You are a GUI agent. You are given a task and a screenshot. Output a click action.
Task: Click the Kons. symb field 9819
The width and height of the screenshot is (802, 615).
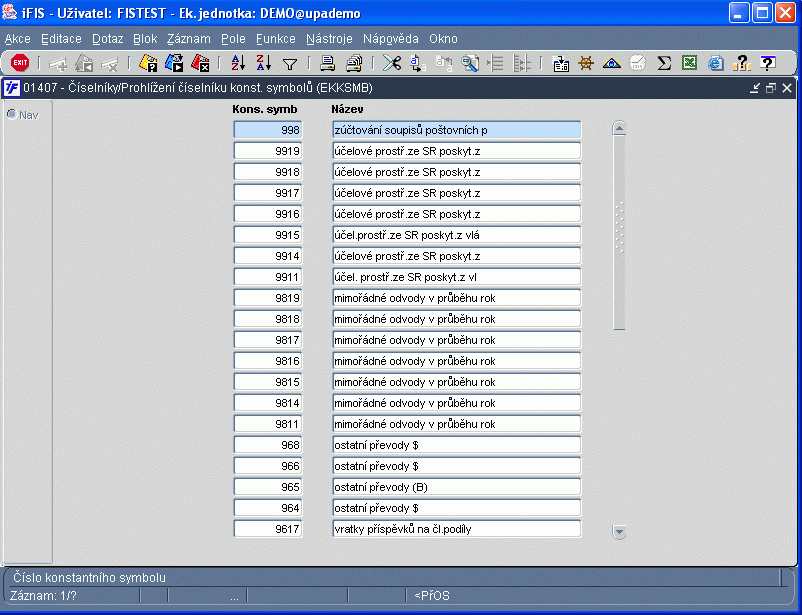[x=268, y=298]
